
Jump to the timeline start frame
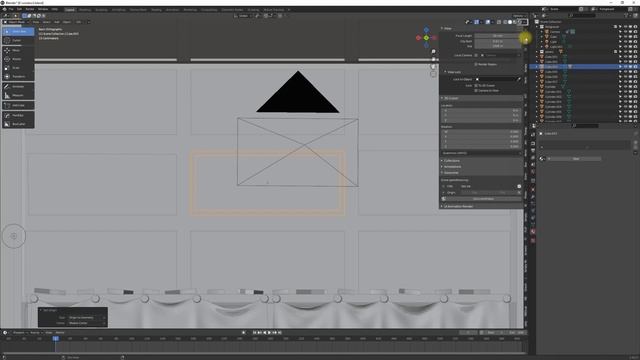pyautogui.click(x=254, y=333)
